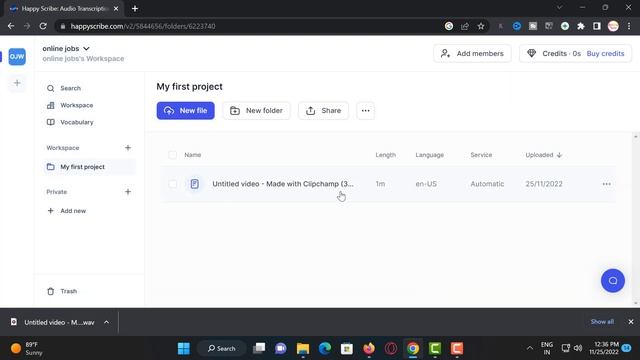Select the Happy Scribe browser tab

[64, 9]
